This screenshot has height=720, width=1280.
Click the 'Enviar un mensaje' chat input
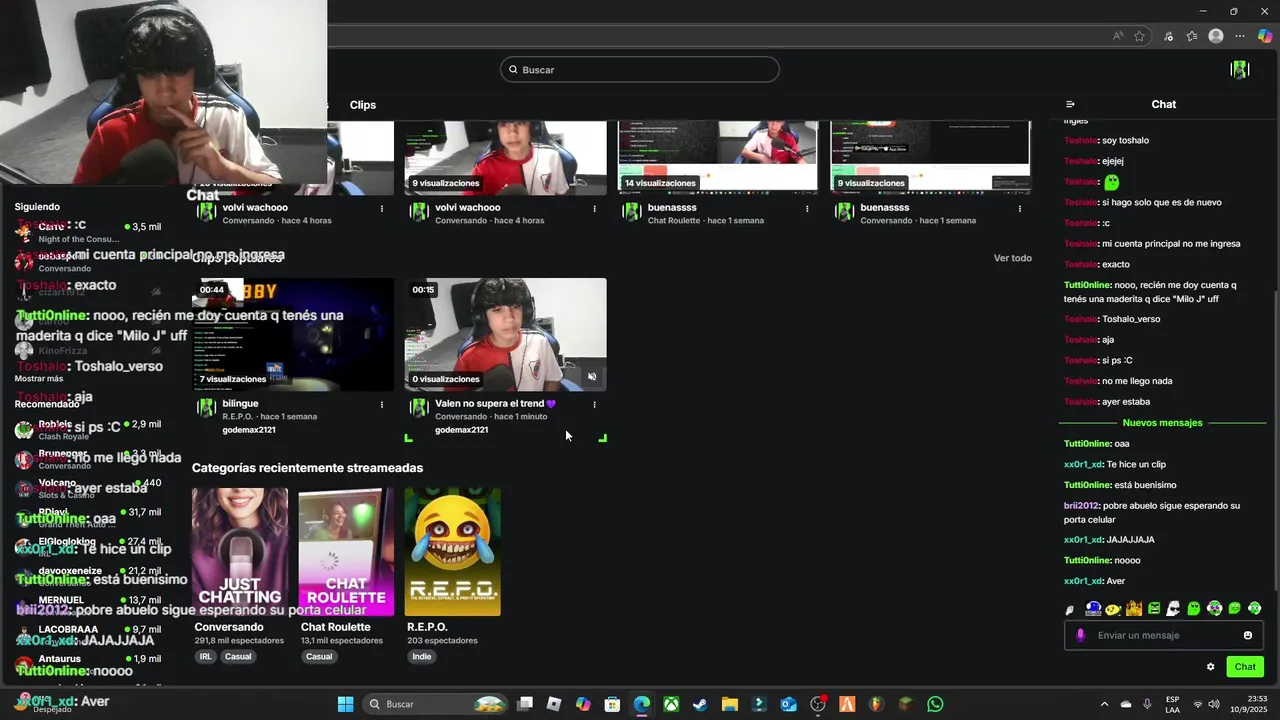pos(1163,635)
